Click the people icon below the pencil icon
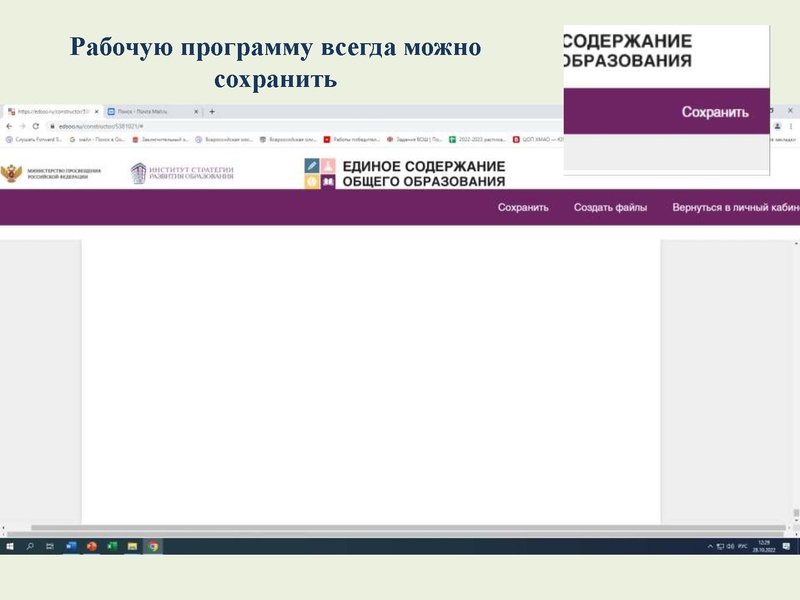The image size is (800, 600). 312,180
